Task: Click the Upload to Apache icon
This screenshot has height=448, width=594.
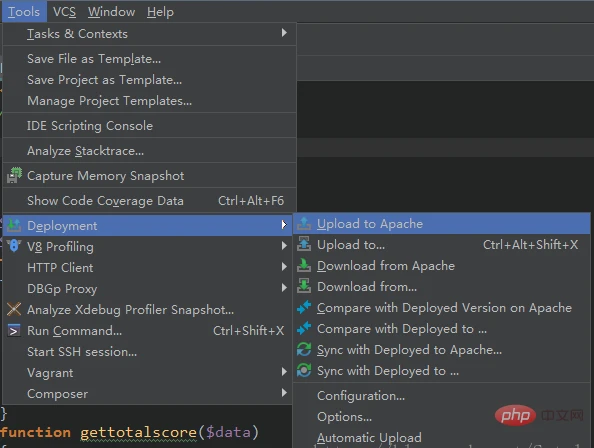Action: click(304, 224)
